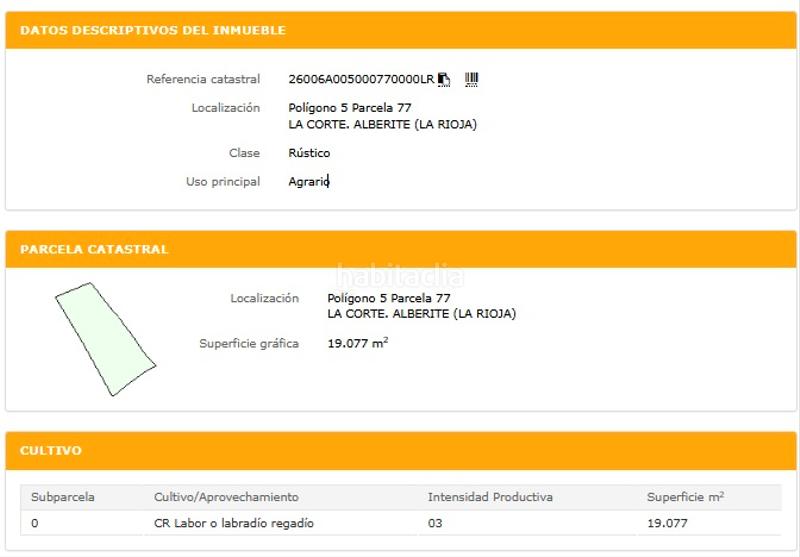Click the Parcela Catastral section header

[94, 249]
